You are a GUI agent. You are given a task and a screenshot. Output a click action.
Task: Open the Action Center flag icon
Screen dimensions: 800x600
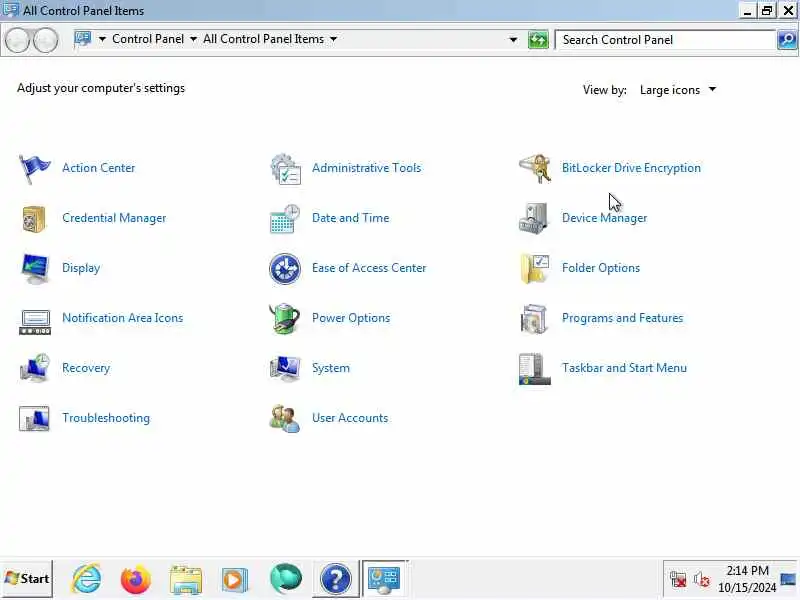click(34, 168)
